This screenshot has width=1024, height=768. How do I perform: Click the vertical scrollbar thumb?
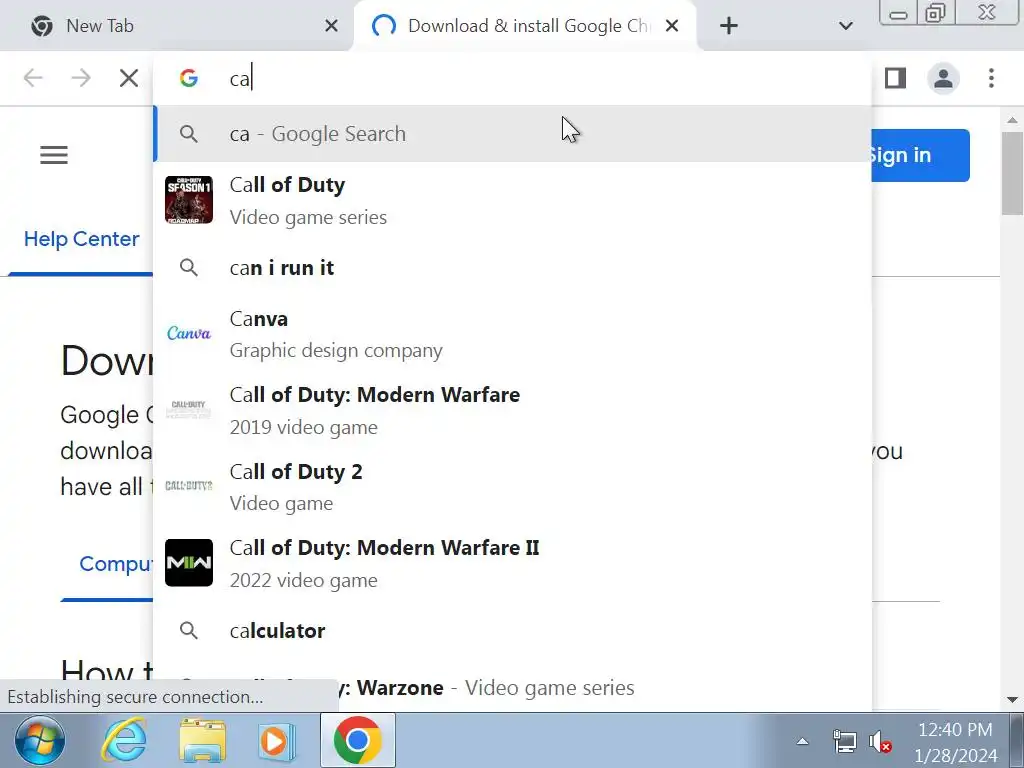coord(1012,172)
